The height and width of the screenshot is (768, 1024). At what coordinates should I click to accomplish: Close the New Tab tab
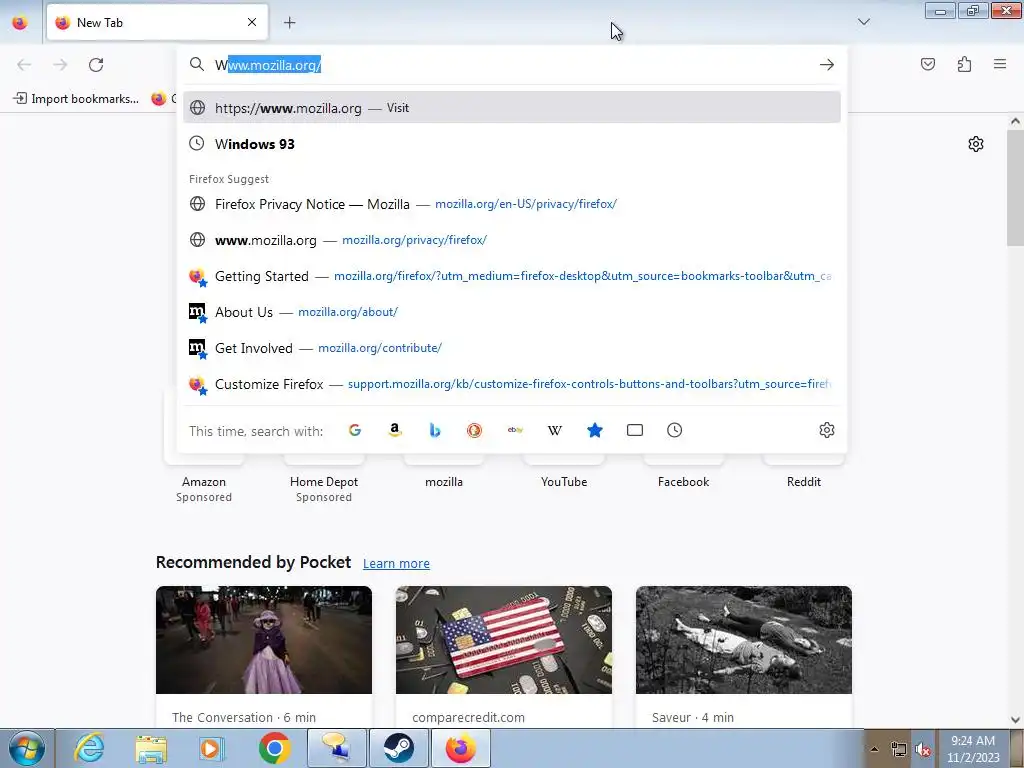[252, 22]
